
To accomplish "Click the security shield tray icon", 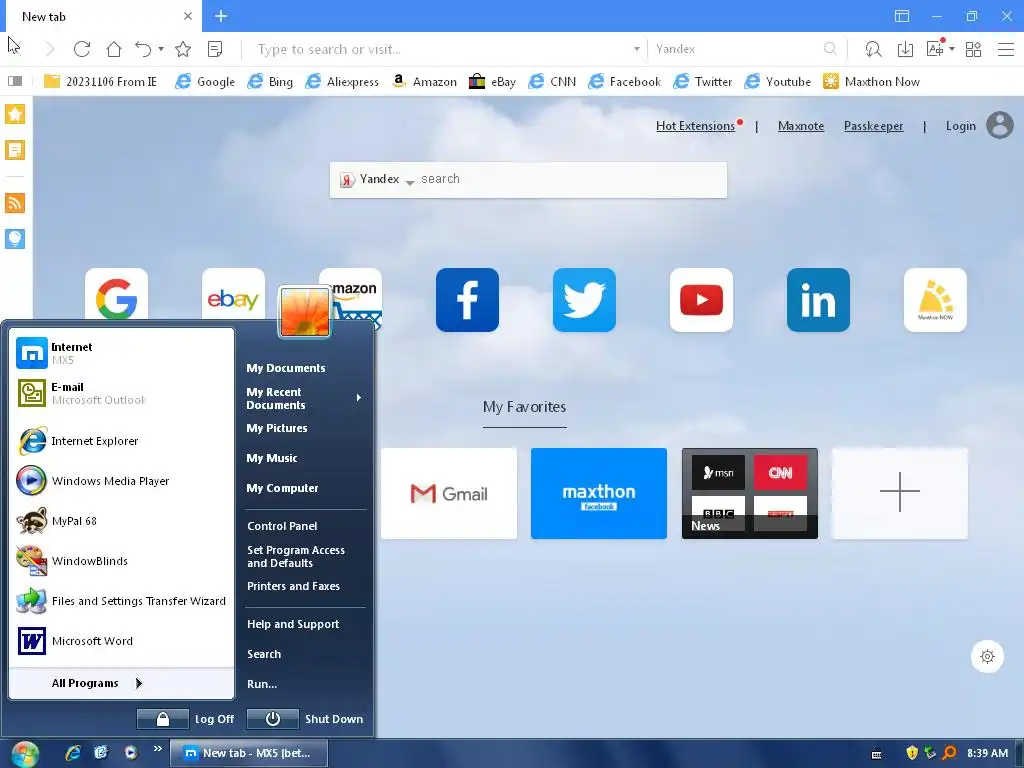I will 912,753.
